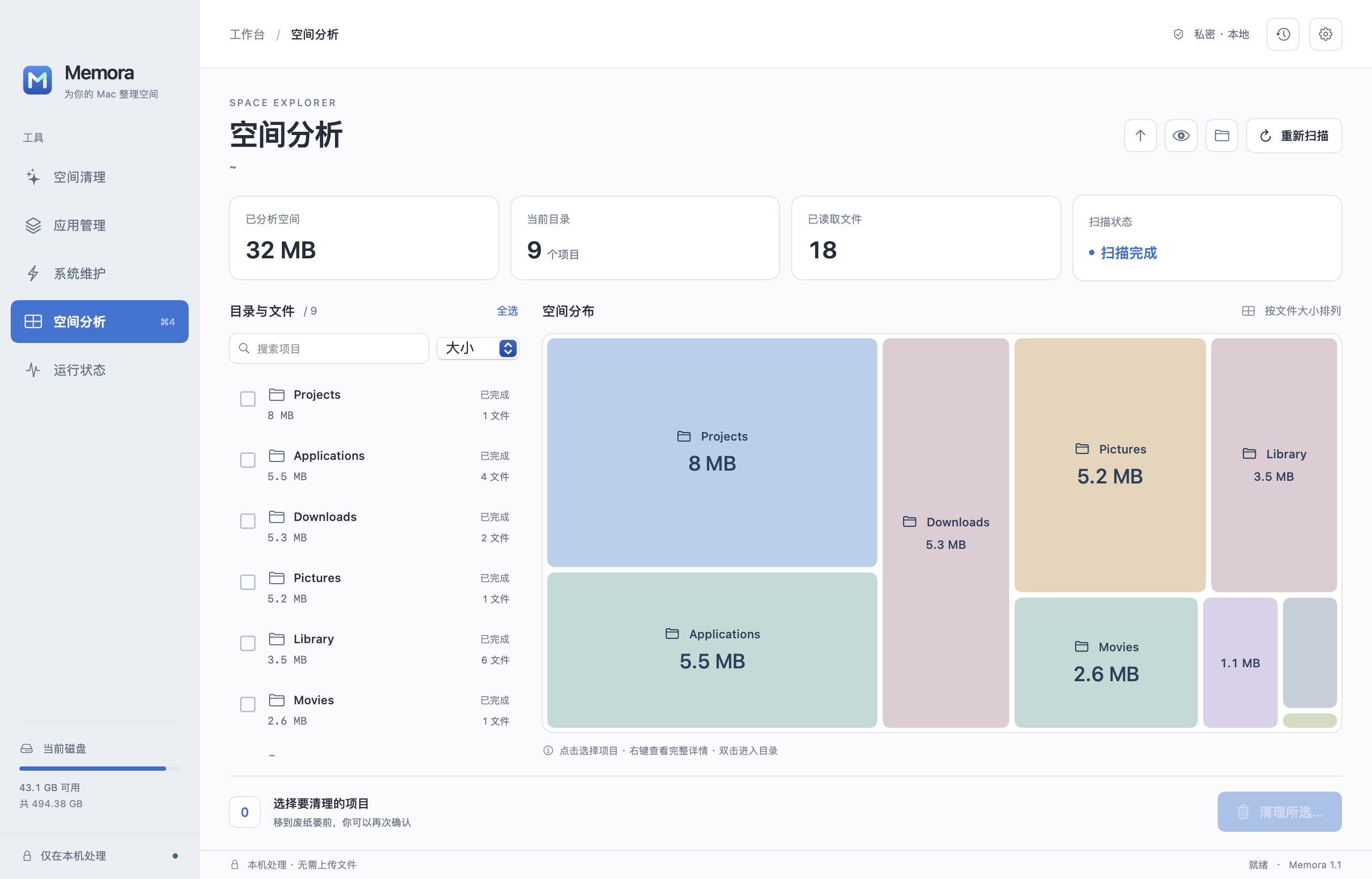Click the '6 文件' count on Library row
The width and height of the screenshot is (1372, 879).
point(495,660)
